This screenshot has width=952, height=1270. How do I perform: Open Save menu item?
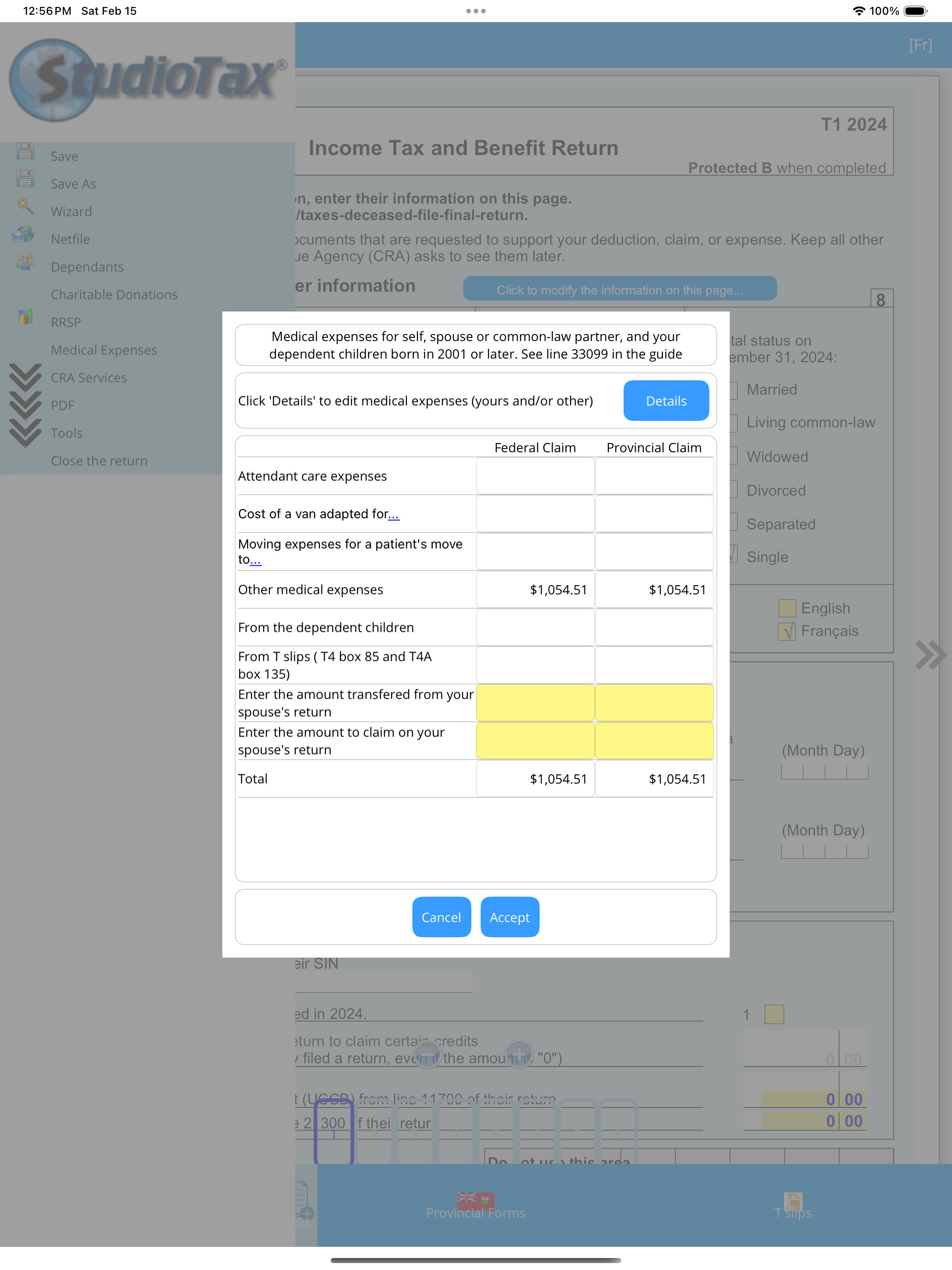(x=64, y=156)
